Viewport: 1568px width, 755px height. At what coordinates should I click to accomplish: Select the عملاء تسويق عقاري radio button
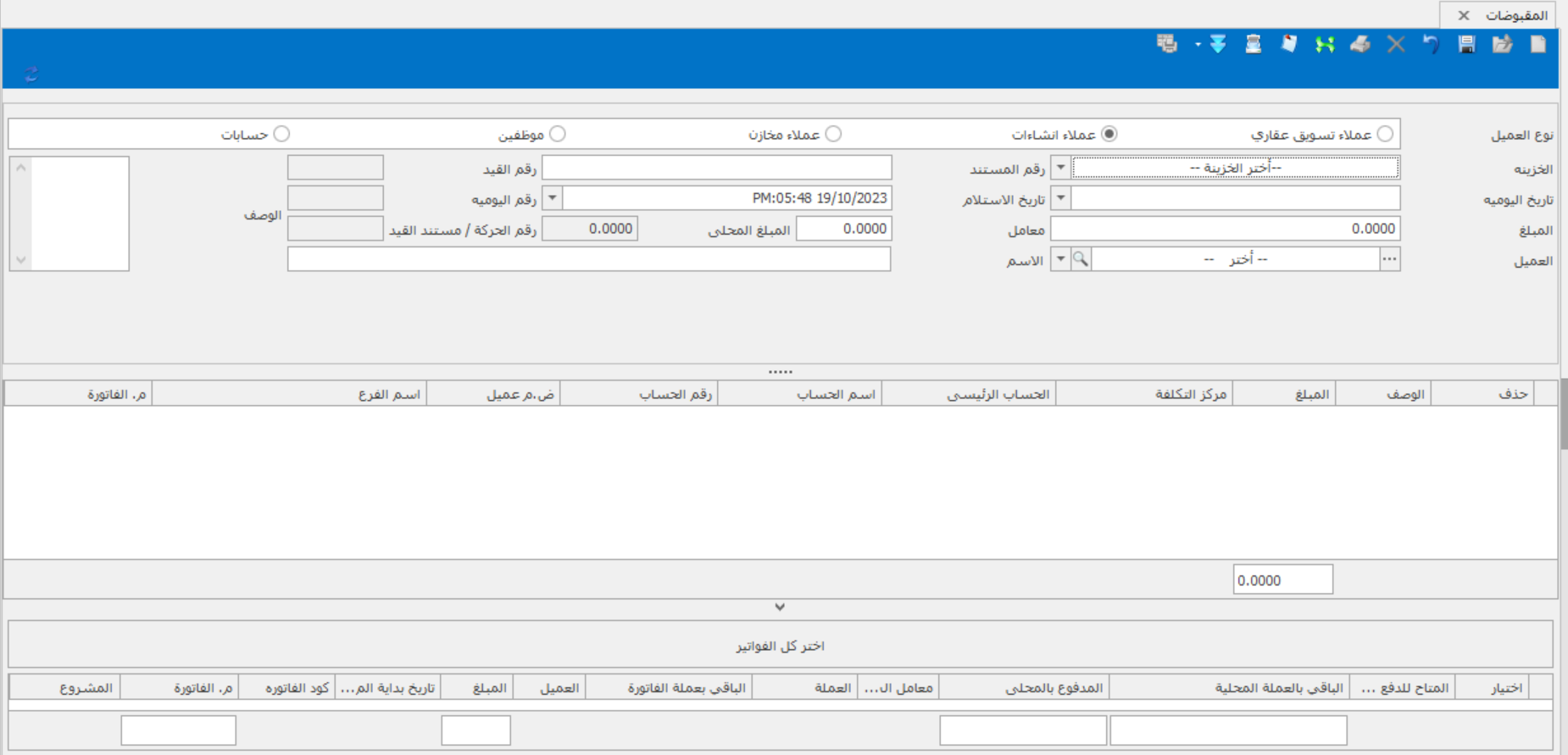coord(1385,134)
